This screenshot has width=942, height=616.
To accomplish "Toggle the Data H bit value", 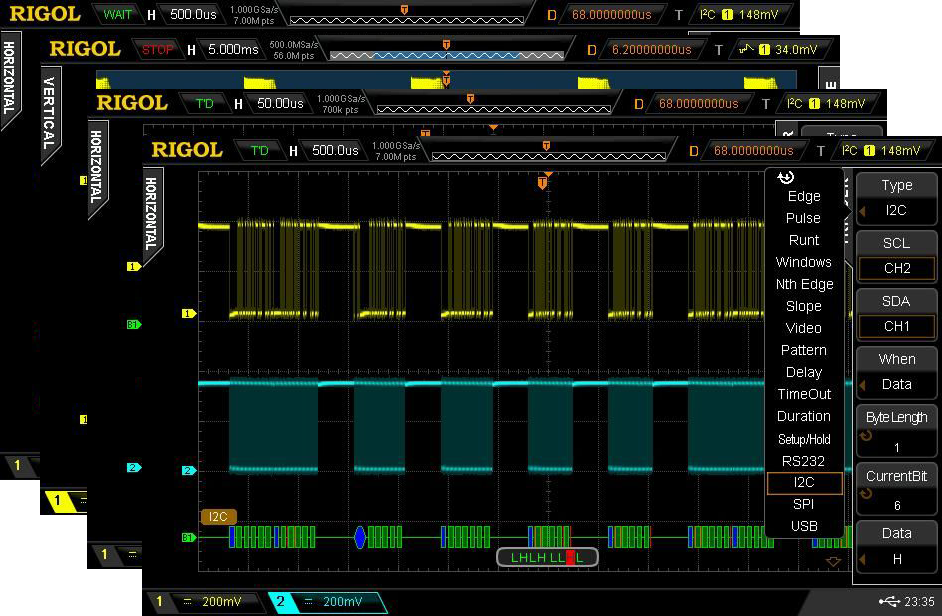I will 896,546.
